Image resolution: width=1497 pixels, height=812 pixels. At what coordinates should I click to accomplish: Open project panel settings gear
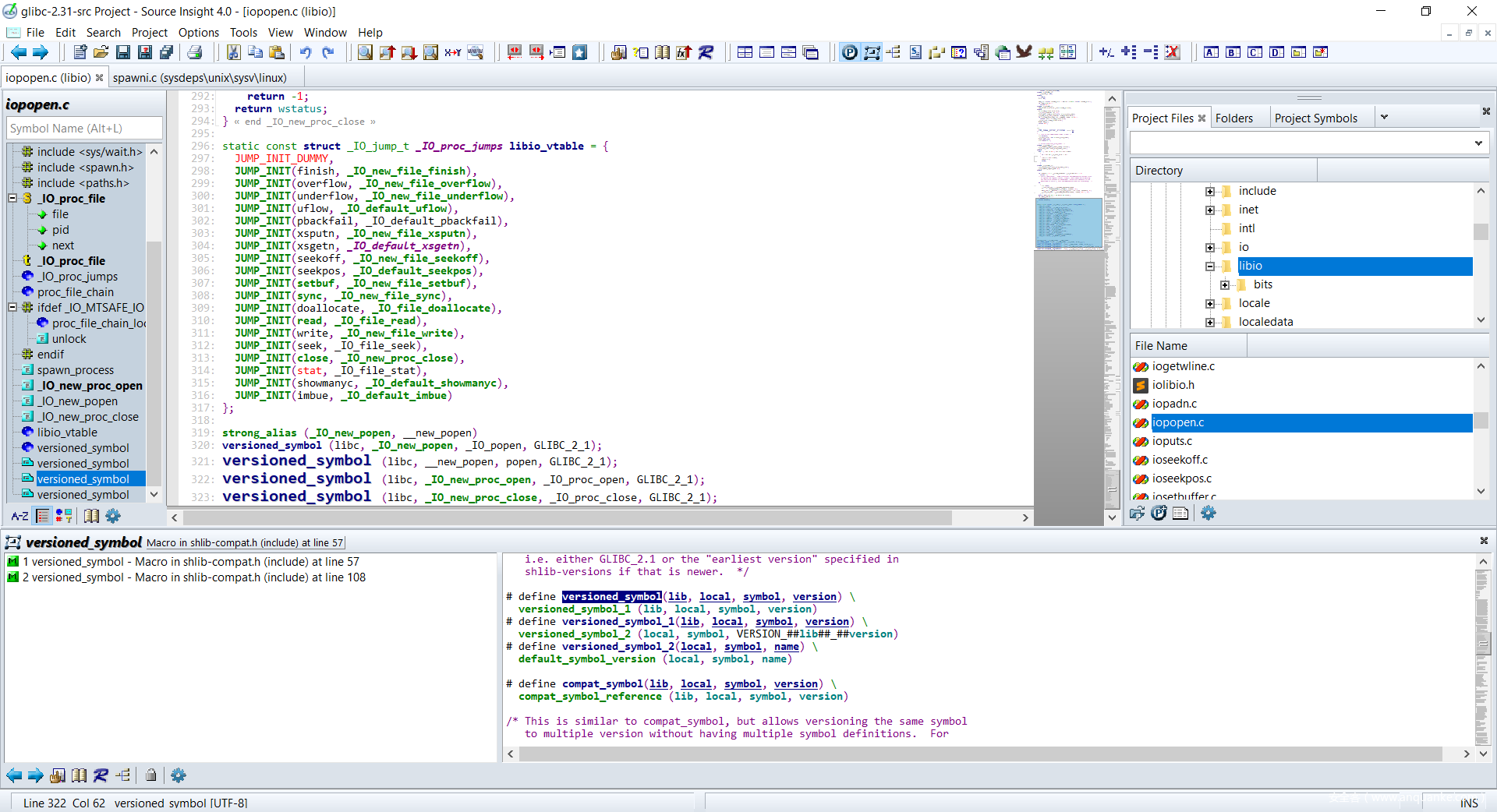pyautogui.click(x=1209, y=513)
